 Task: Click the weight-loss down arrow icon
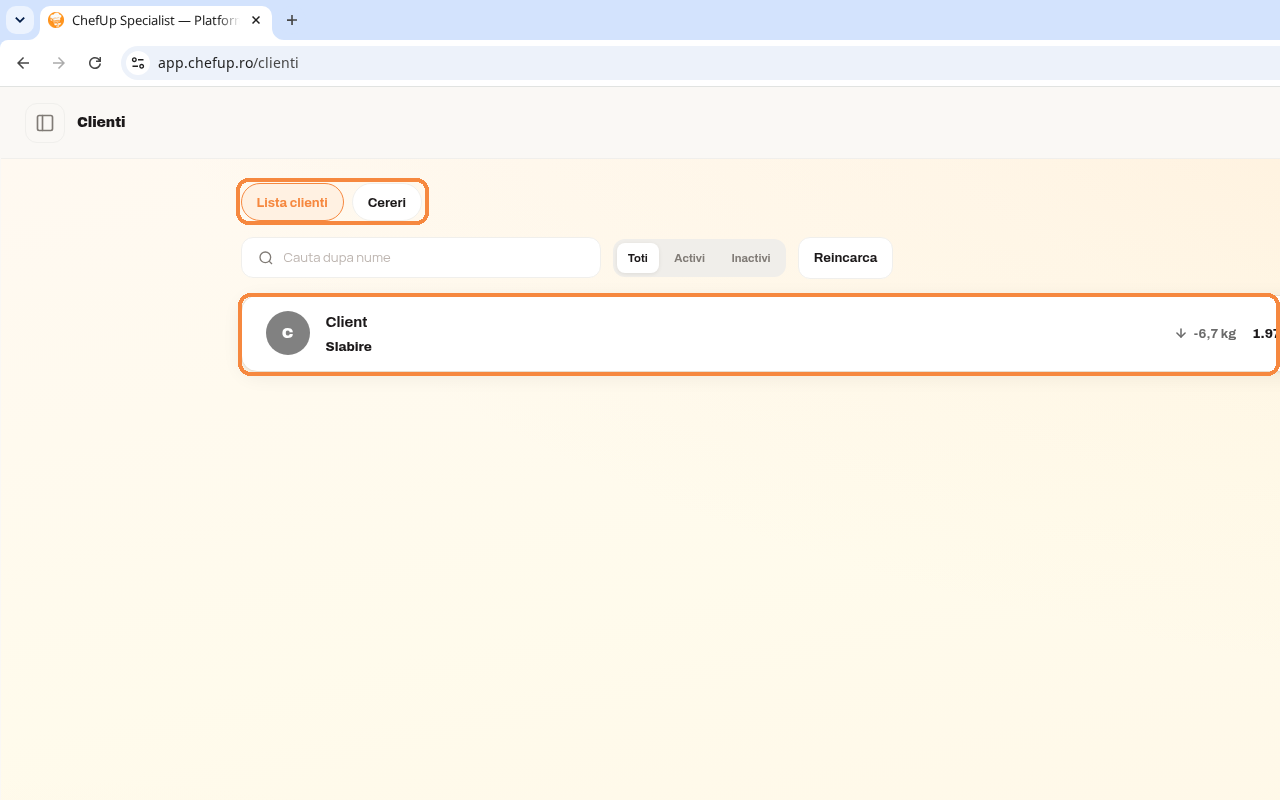pos(1181,333)
